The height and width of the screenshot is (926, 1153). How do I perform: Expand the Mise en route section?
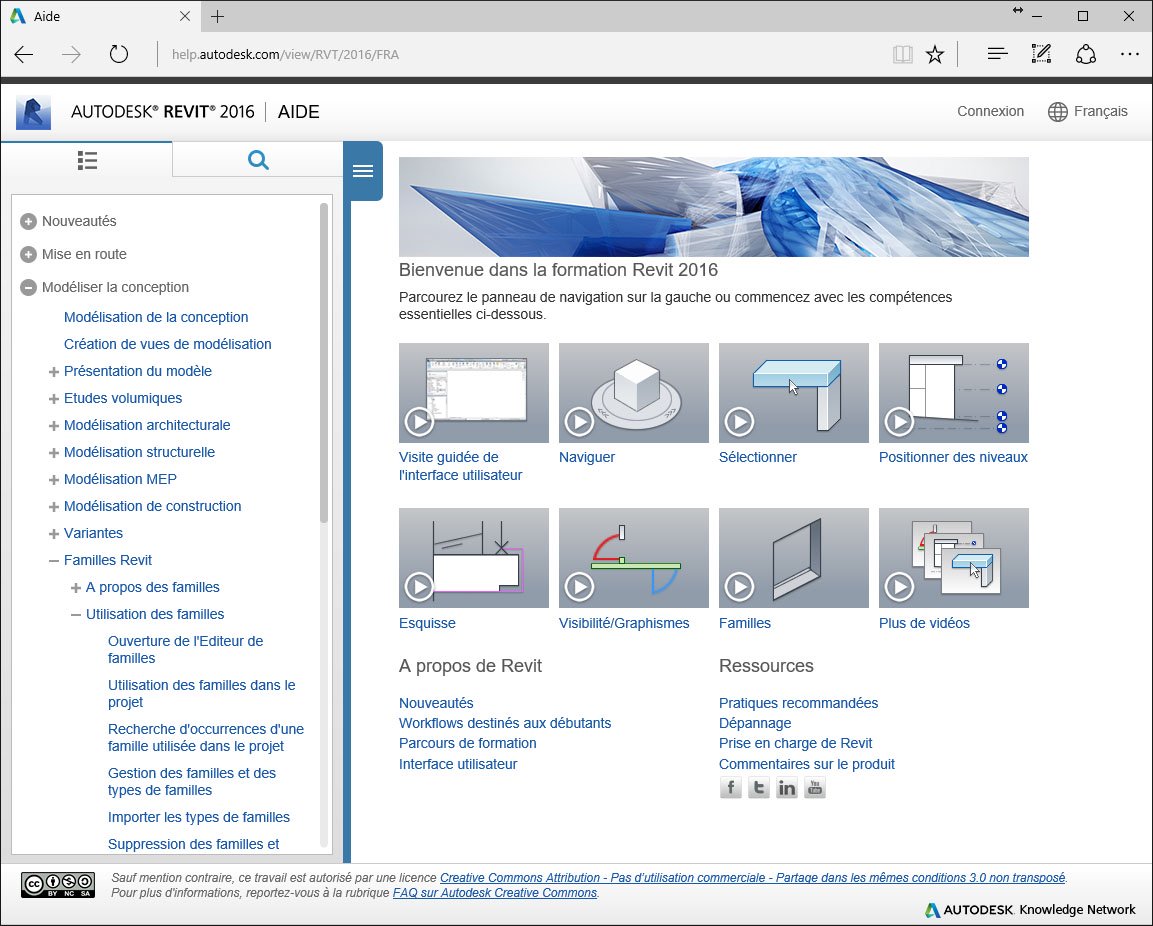click(x=29, y=254)
